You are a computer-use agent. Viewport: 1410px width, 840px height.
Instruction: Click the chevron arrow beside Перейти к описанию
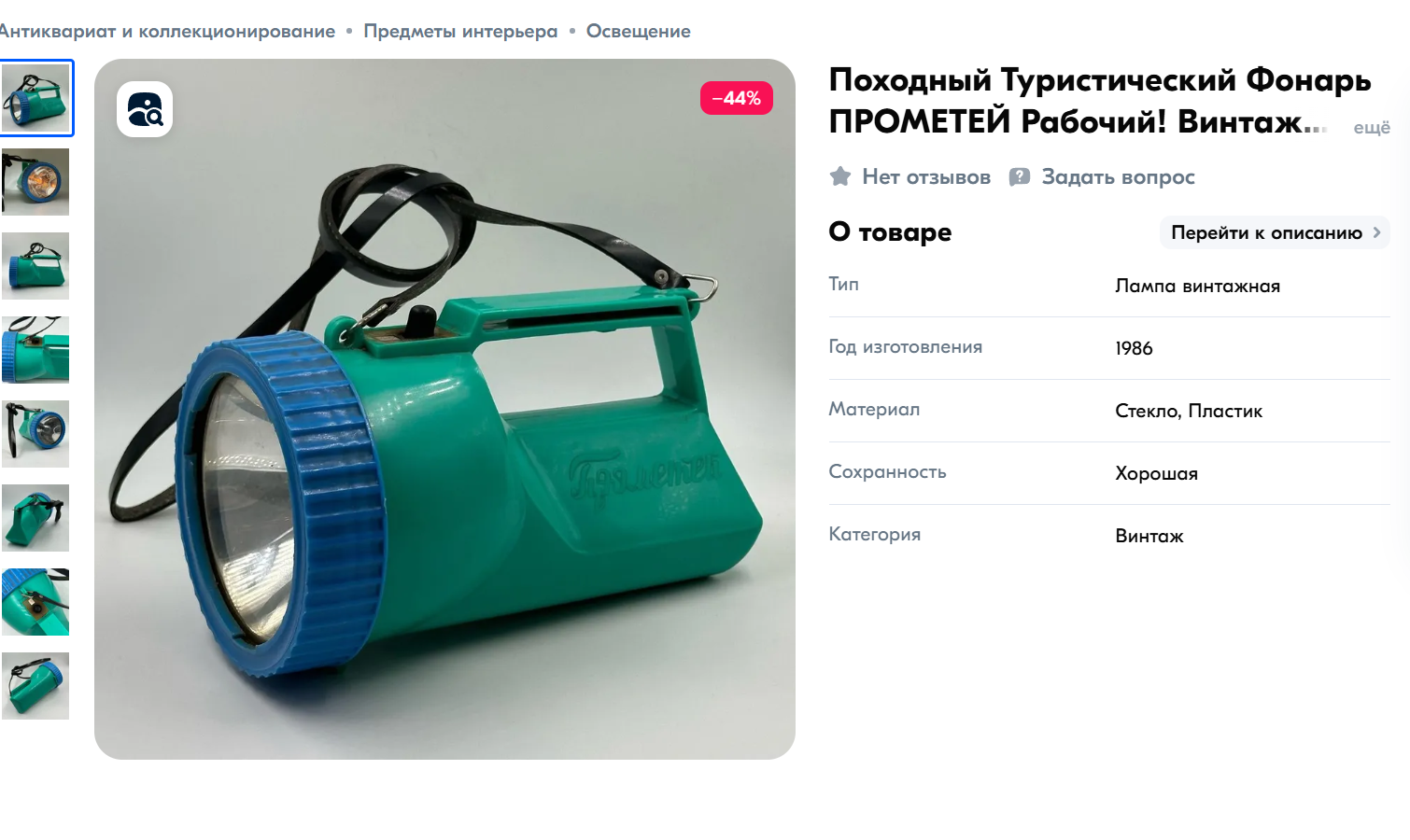pyautogui.click(x=1376, y=232)
